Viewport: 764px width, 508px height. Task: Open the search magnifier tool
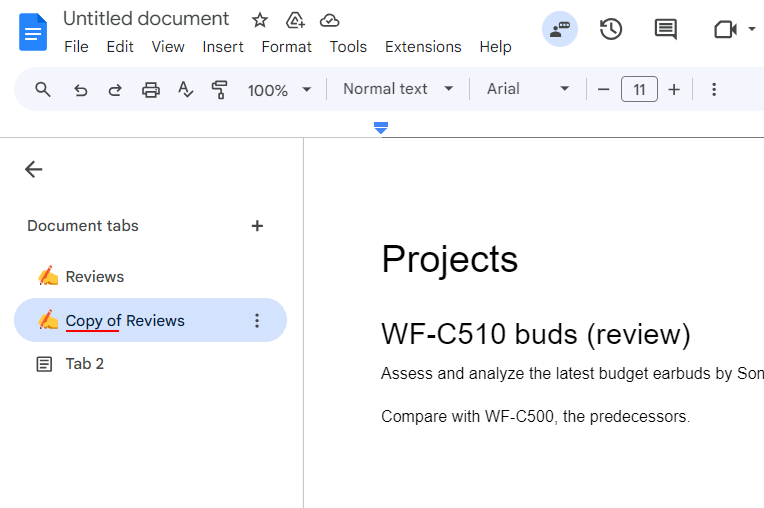coord(43,90)
